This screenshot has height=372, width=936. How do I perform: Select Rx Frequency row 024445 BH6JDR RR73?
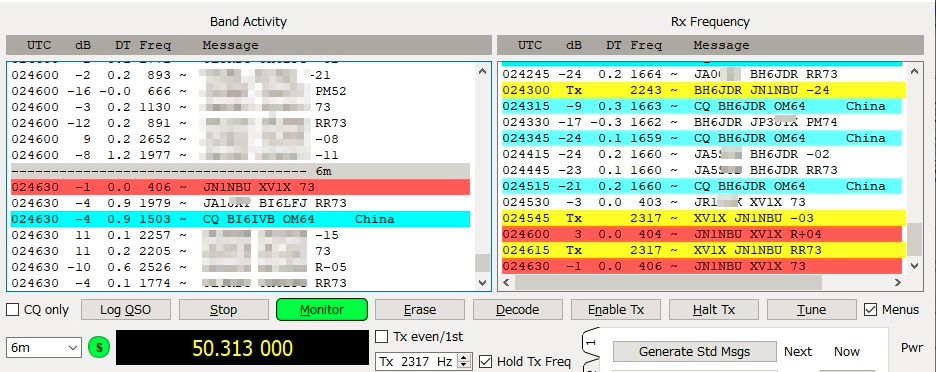[701, 170]
